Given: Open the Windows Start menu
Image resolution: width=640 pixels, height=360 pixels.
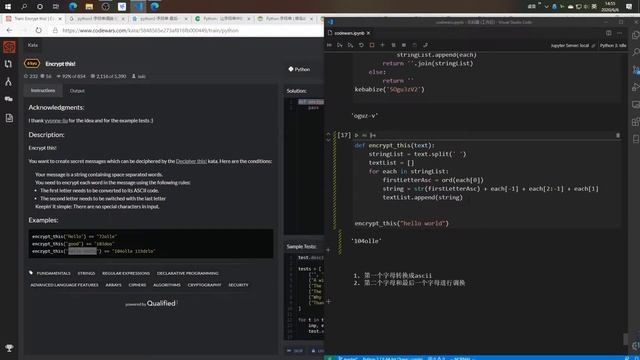Looking at the screenshot, I should [8, 6].
